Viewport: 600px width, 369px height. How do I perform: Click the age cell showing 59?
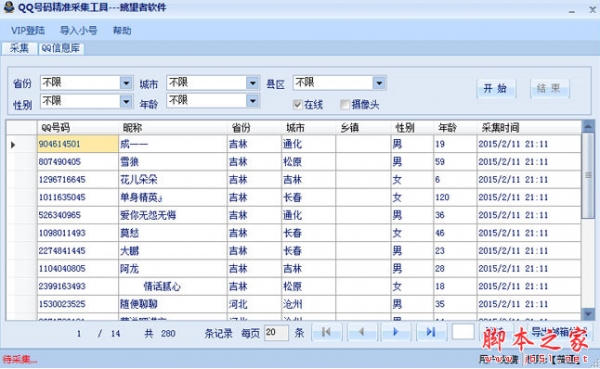coord(455,162)
